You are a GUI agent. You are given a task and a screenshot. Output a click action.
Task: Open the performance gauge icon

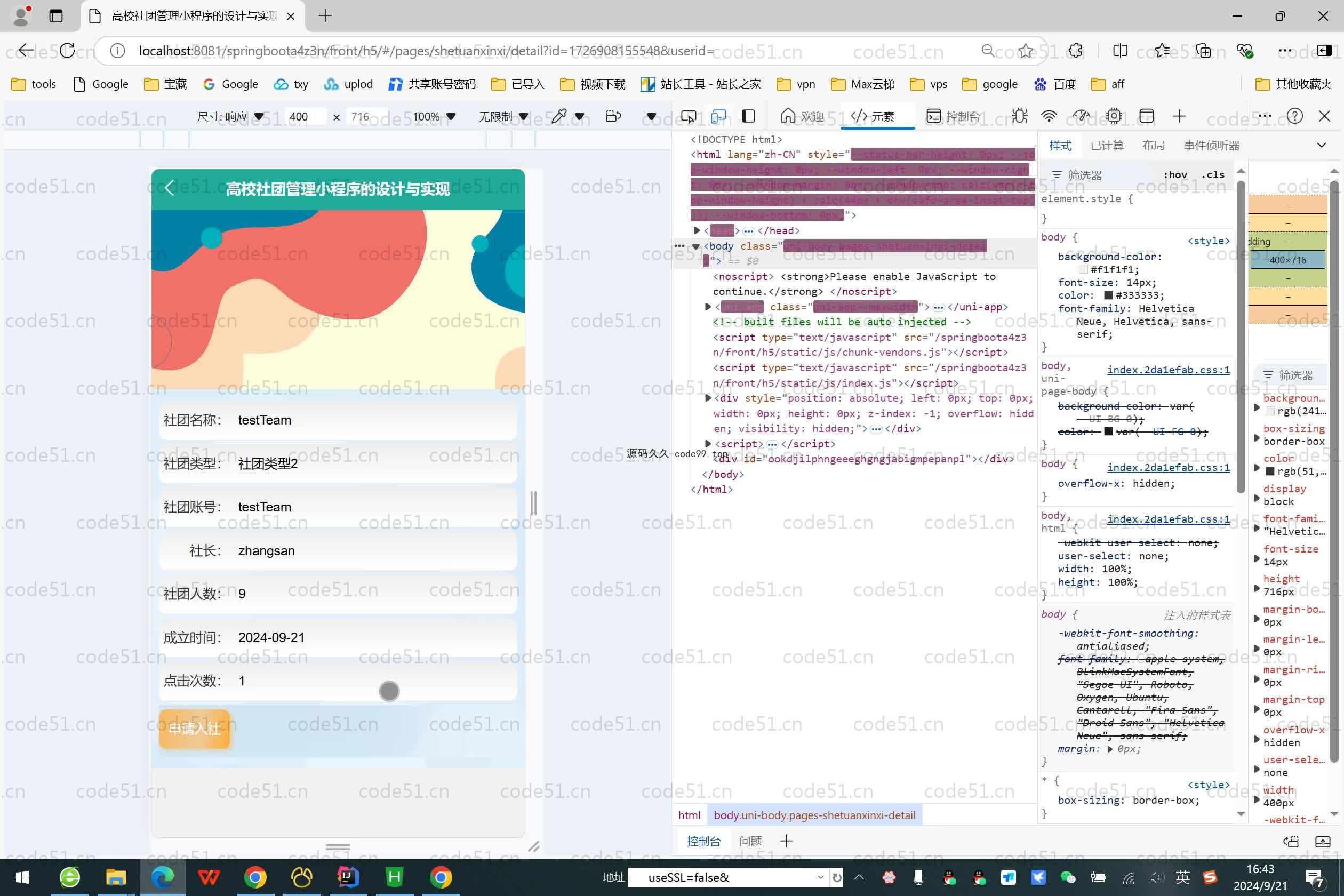tap(1081, 117)
